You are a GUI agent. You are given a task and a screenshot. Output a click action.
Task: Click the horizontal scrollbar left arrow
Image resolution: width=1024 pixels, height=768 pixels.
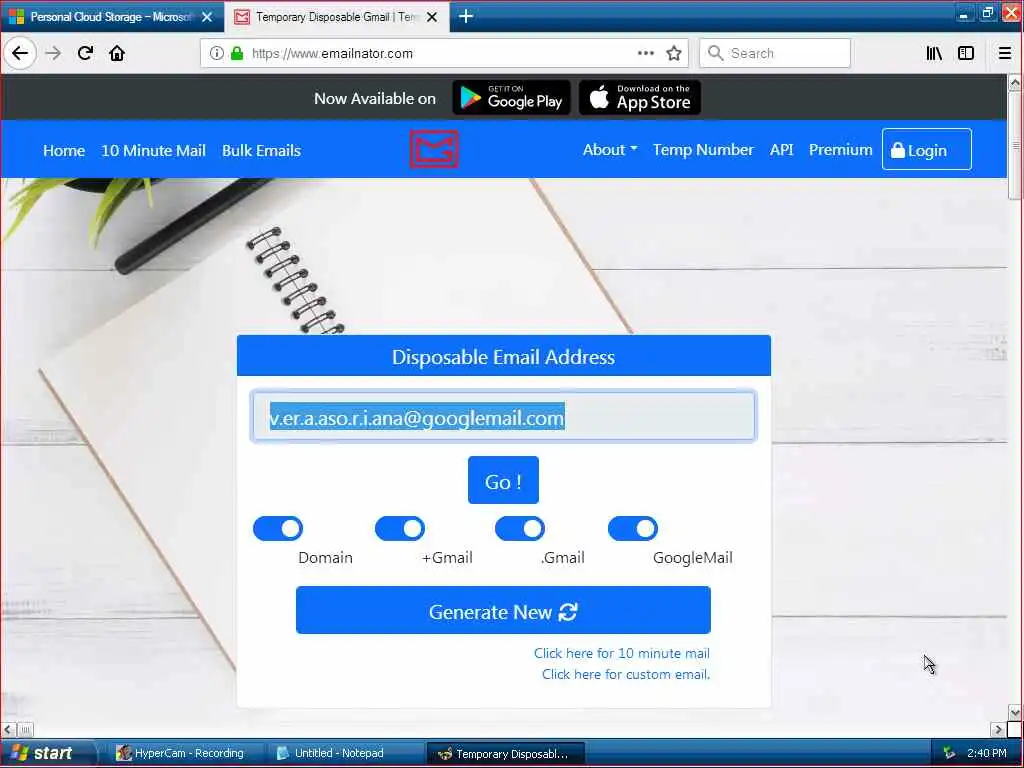(8, 729)
